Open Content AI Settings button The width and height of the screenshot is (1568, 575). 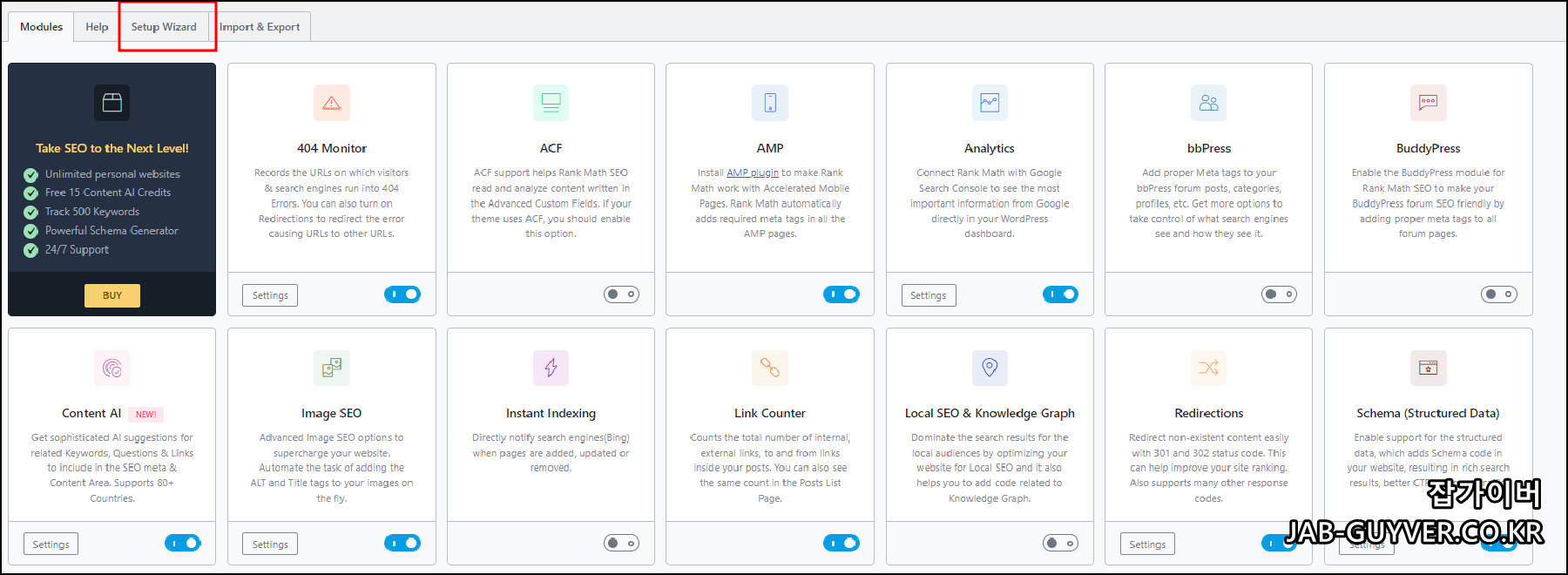51,545
